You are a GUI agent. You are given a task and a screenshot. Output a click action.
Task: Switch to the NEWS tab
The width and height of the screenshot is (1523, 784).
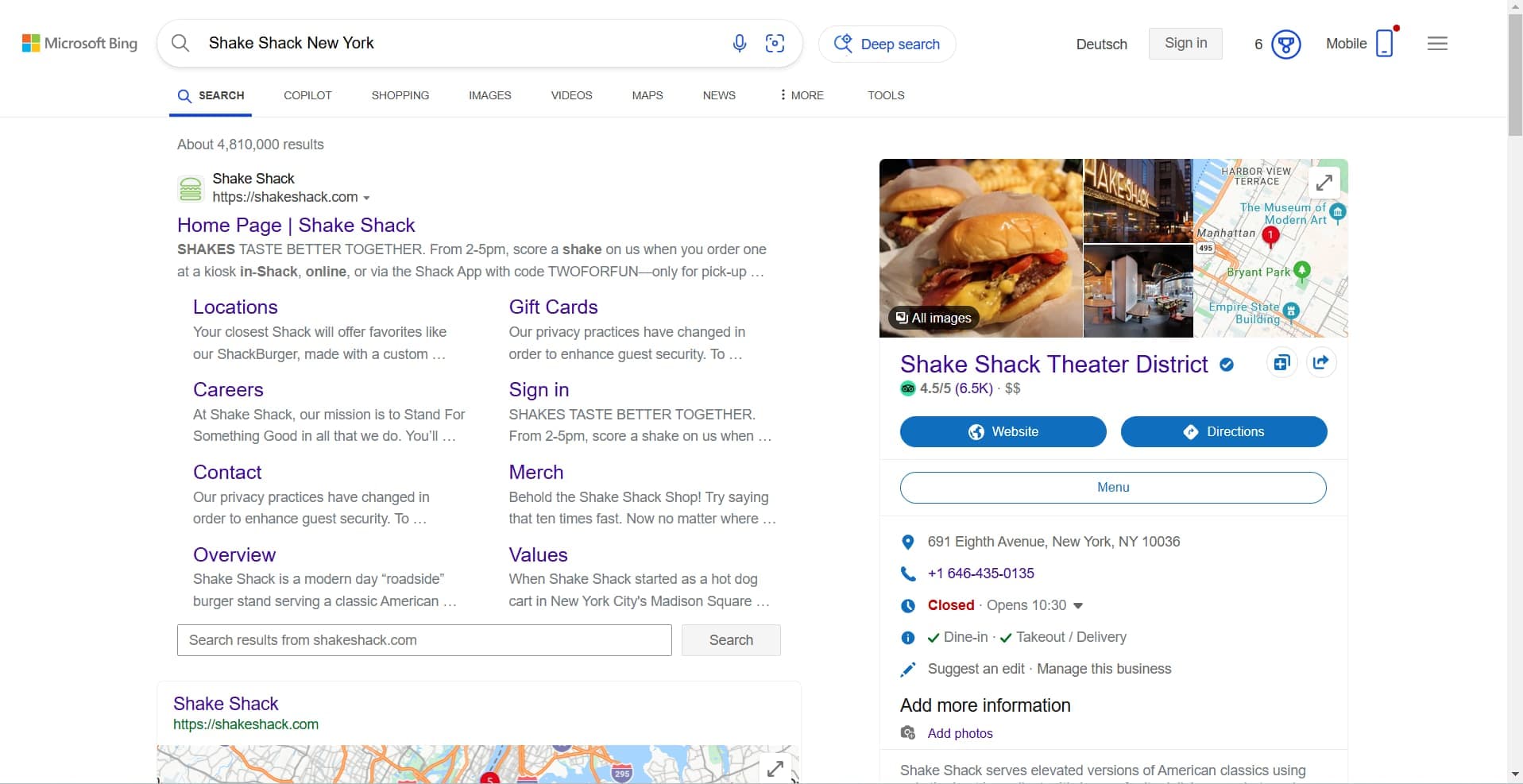(719, 95)
